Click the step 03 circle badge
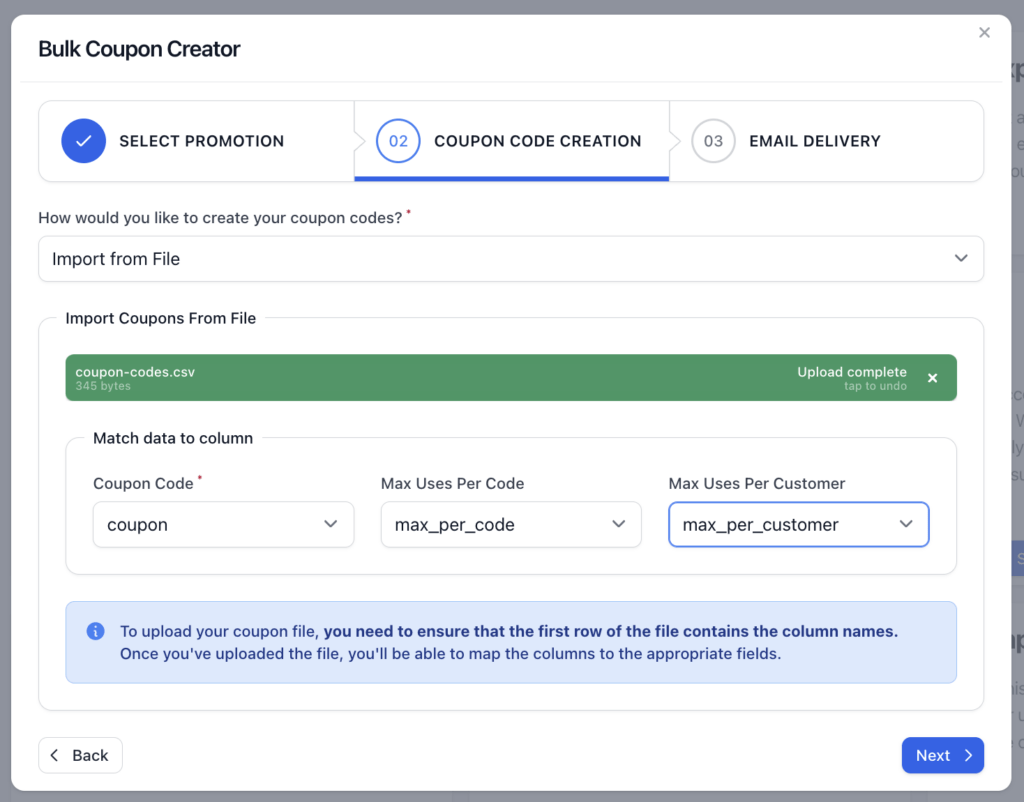This screenshot has width=1024, height=802. (x=713, y=141)
